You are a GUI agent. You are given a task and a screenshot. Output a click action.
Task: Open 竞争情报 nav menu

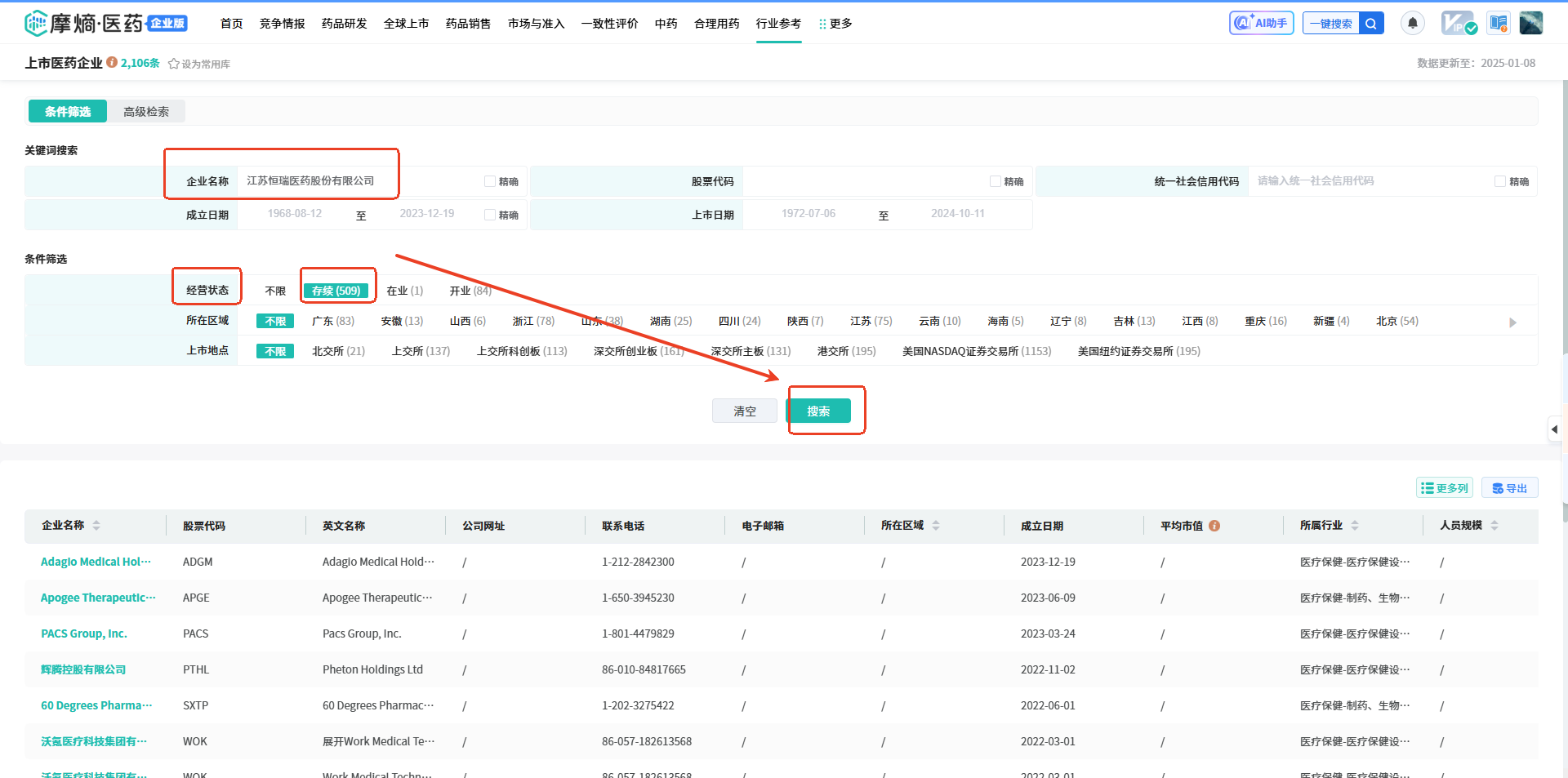click(x=283, y=24)
